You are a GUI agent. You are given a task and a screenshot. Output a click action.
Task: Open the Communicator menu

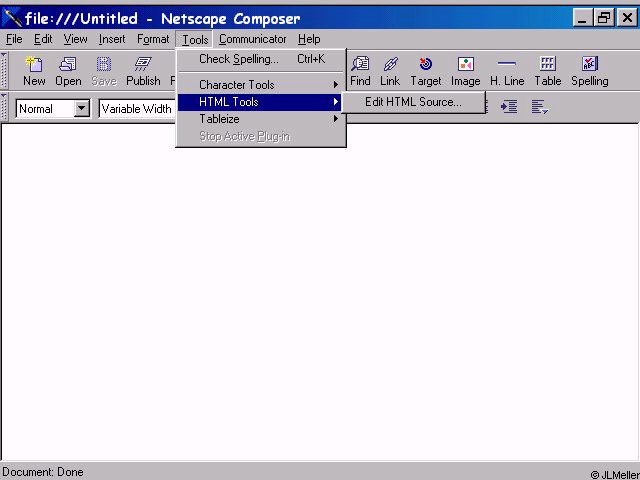coord(253,39)
